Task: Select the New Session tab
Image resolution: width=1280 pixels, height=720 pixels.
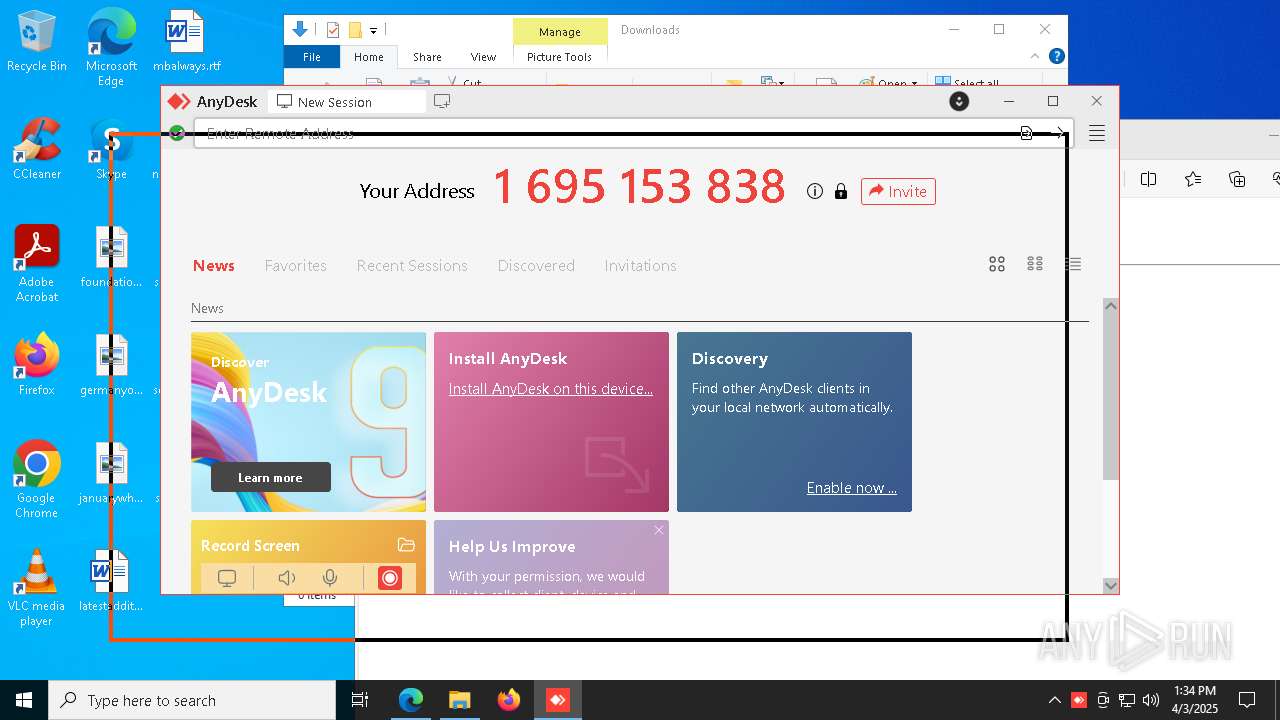Action: pos(346,102)
